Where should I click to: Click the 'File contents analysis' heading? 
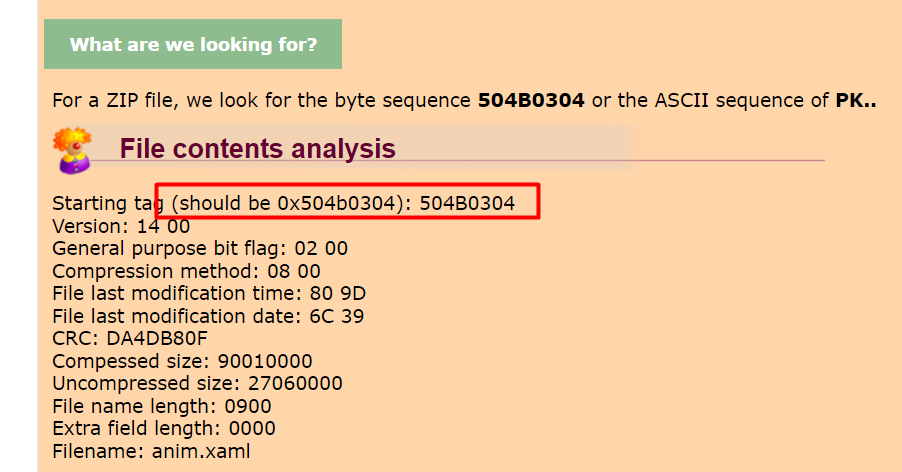click(x=257, y=148)
